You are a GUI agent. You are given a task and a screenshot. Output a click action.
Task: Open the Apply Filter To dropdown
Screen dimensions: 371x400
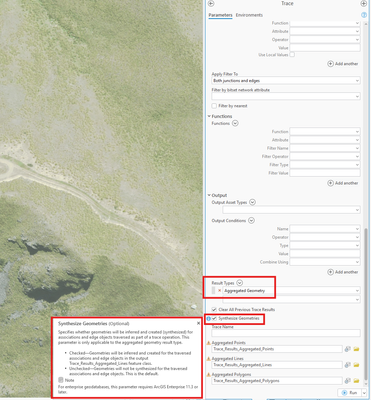pos(286,81)
